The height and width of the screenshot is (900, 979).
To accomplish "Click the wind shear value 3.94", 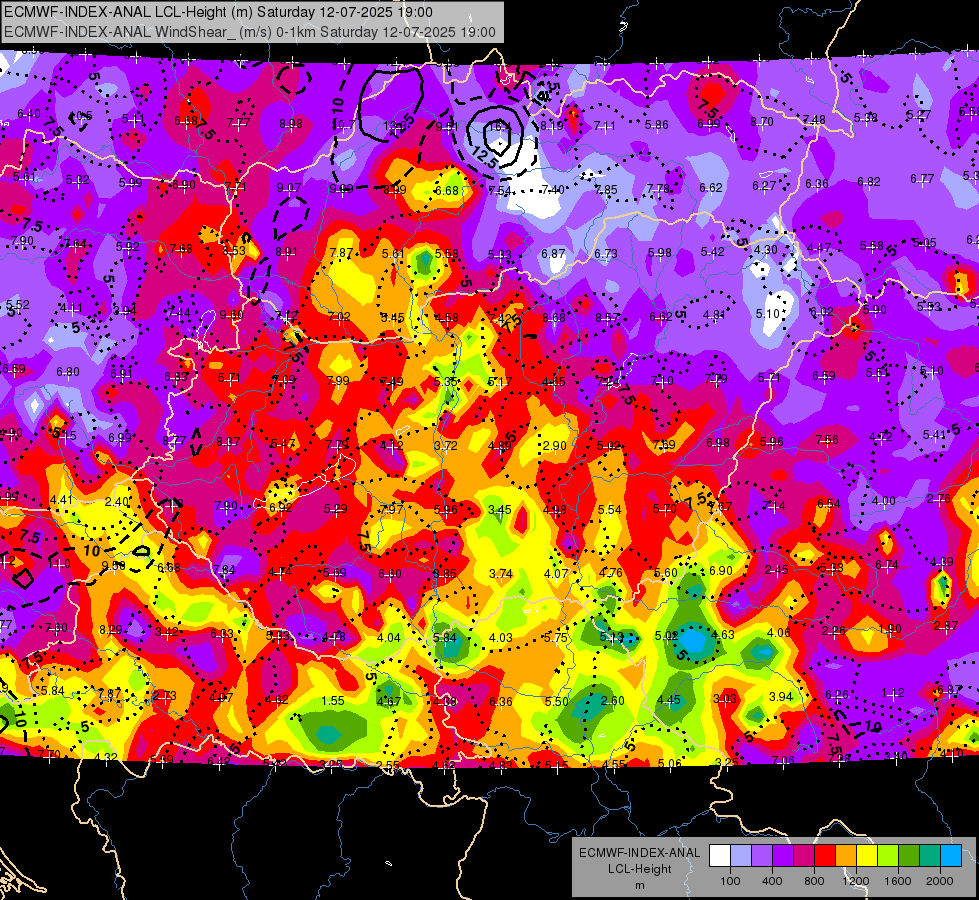I will click(x=780, y=697).
